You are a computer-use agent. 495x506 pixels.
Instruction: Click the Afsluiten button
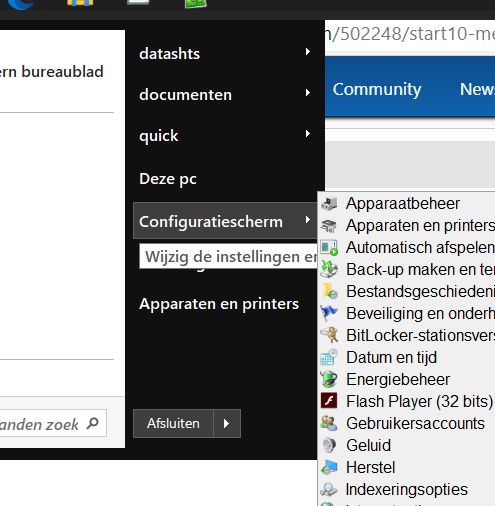(x=173, y=424)
